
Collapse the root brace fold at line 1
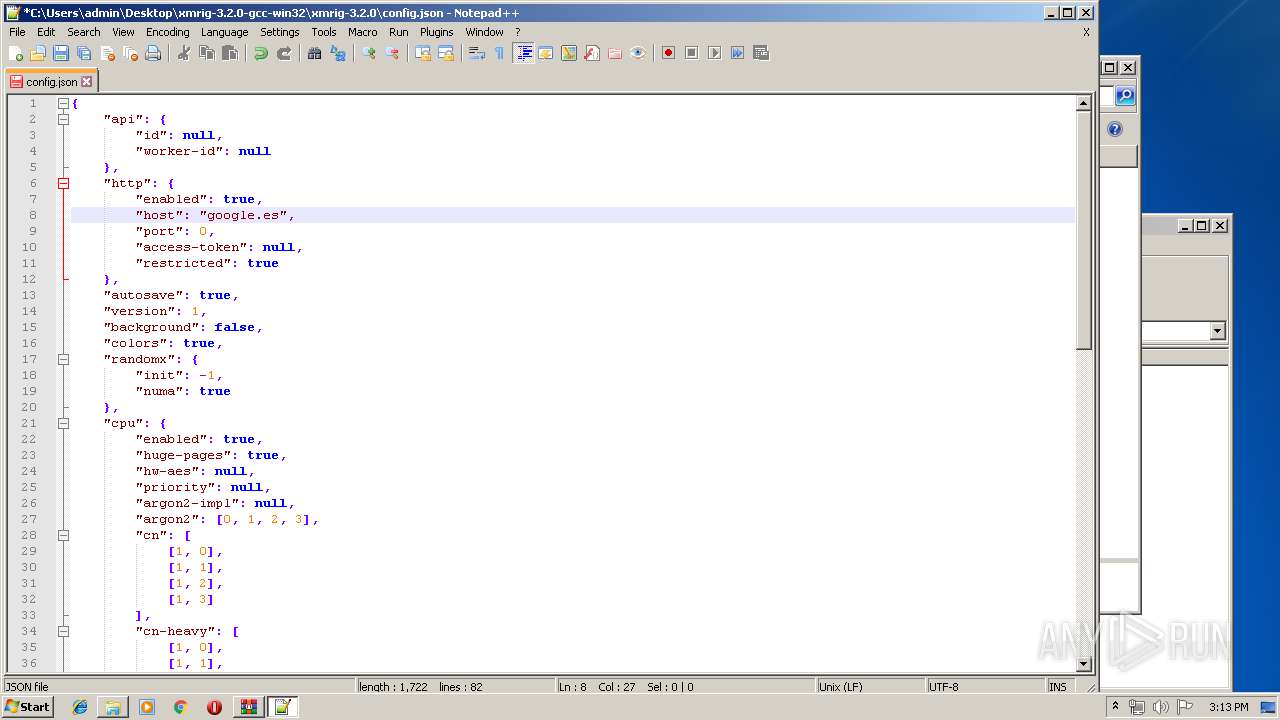63,103
